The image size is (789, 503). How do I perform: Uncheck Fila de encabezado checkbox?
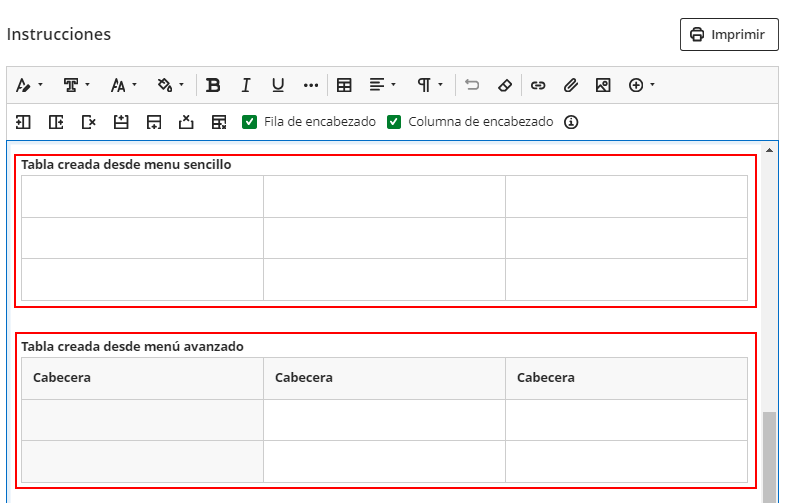coord(250,122)
